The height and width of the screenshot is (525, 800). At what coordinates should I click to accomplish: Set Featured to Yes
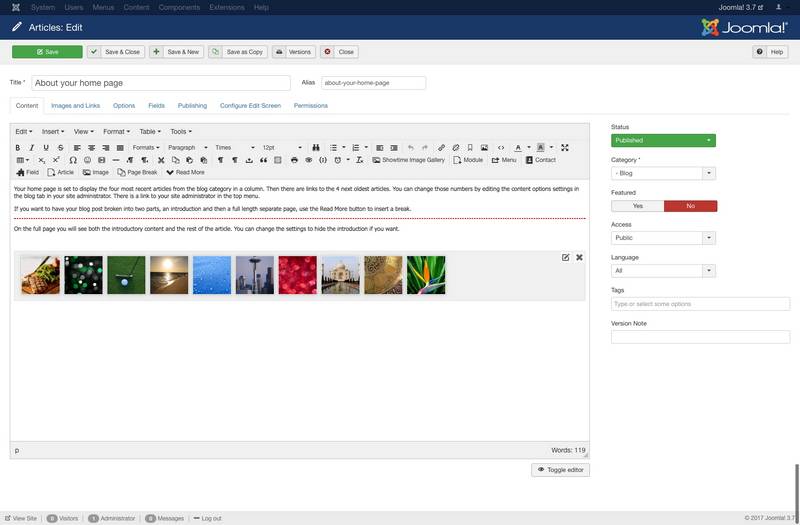point(637,206)
